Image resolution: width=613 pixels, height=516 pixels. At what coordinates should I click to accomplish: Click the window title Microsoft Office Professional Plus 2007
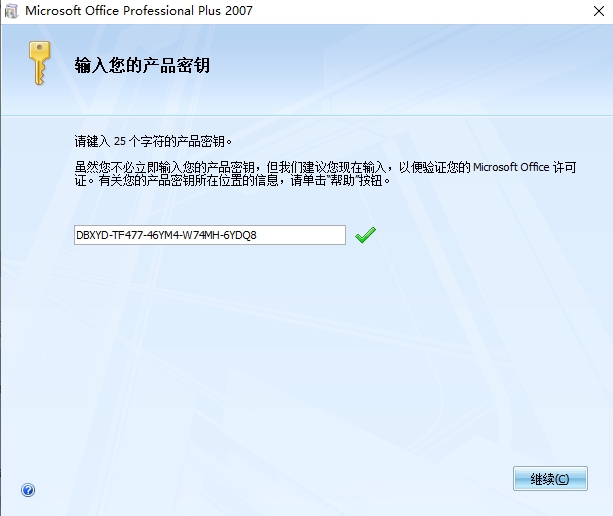point(138,11)
